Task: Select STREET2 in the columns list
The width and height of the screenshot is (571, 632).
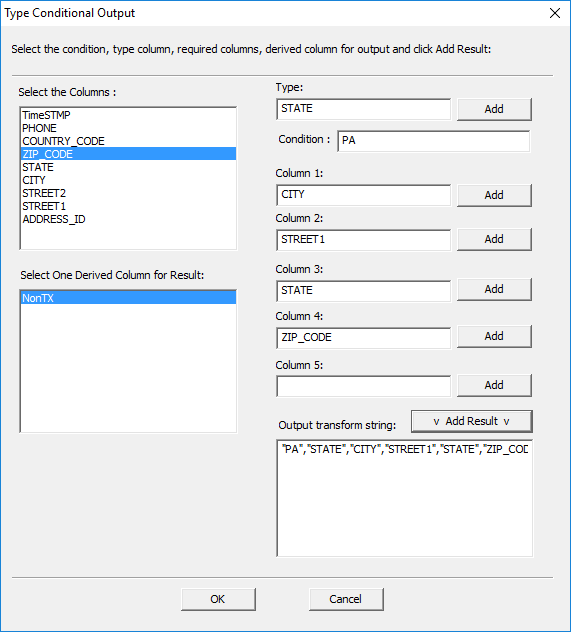Action: (x=128, y=193)
